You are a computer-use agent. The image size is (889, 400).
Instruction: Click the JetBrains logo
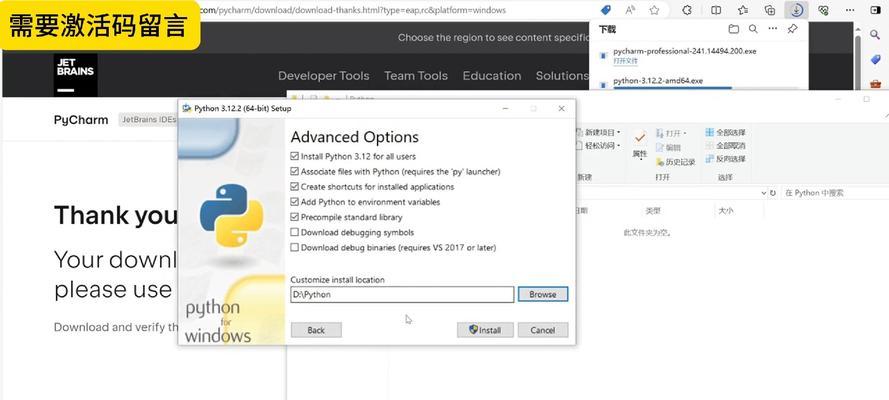[x=75, y=75]
